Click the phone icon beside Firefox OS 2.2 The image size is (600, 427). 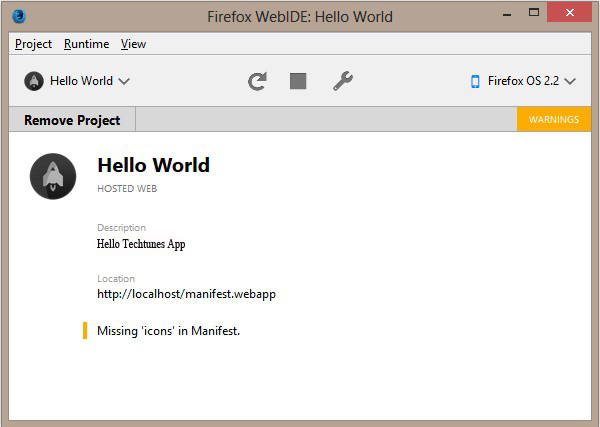pyautogui.click(x=475, y=81)
